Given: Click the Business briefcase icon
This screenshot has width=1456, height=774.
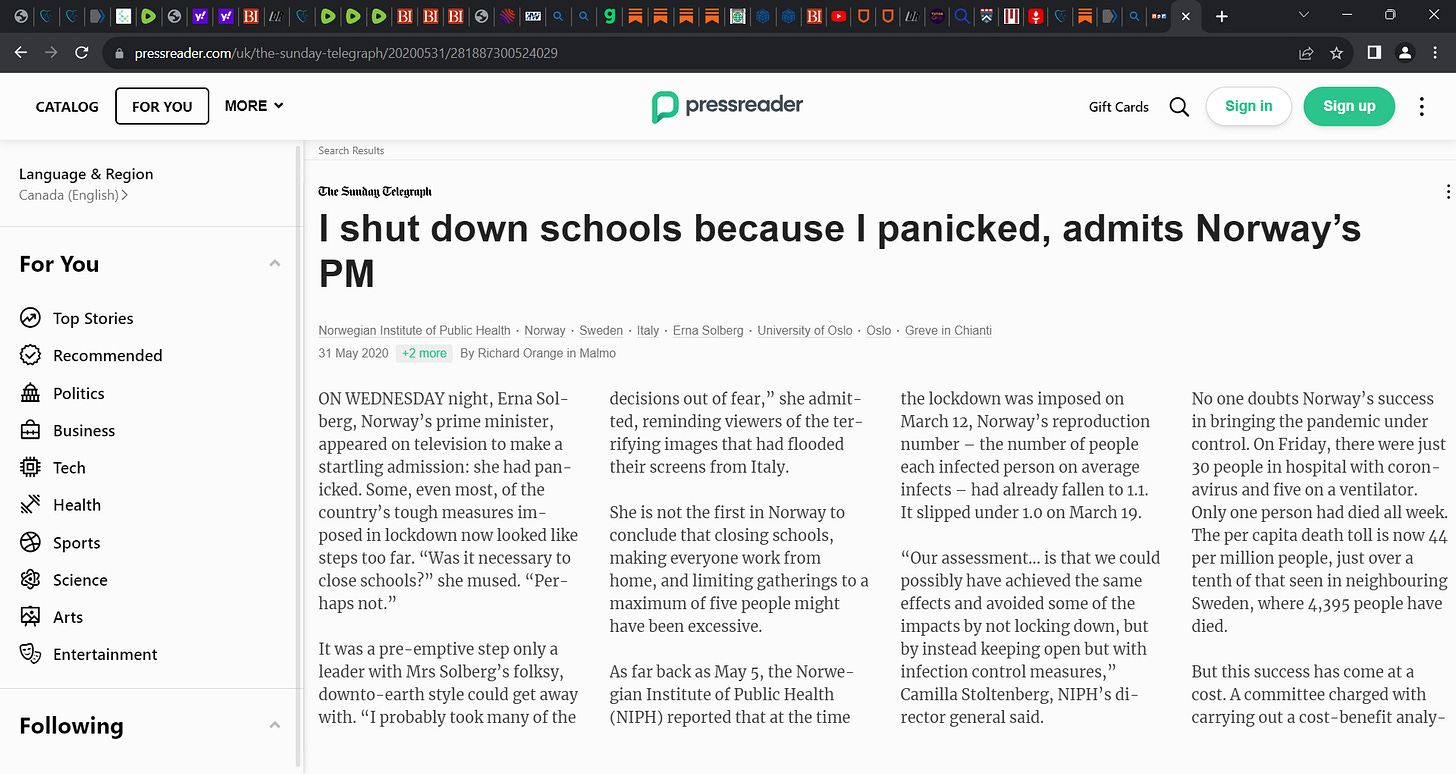Looking at the screenshot, I should pyautogui.click(x=30, y=430).
